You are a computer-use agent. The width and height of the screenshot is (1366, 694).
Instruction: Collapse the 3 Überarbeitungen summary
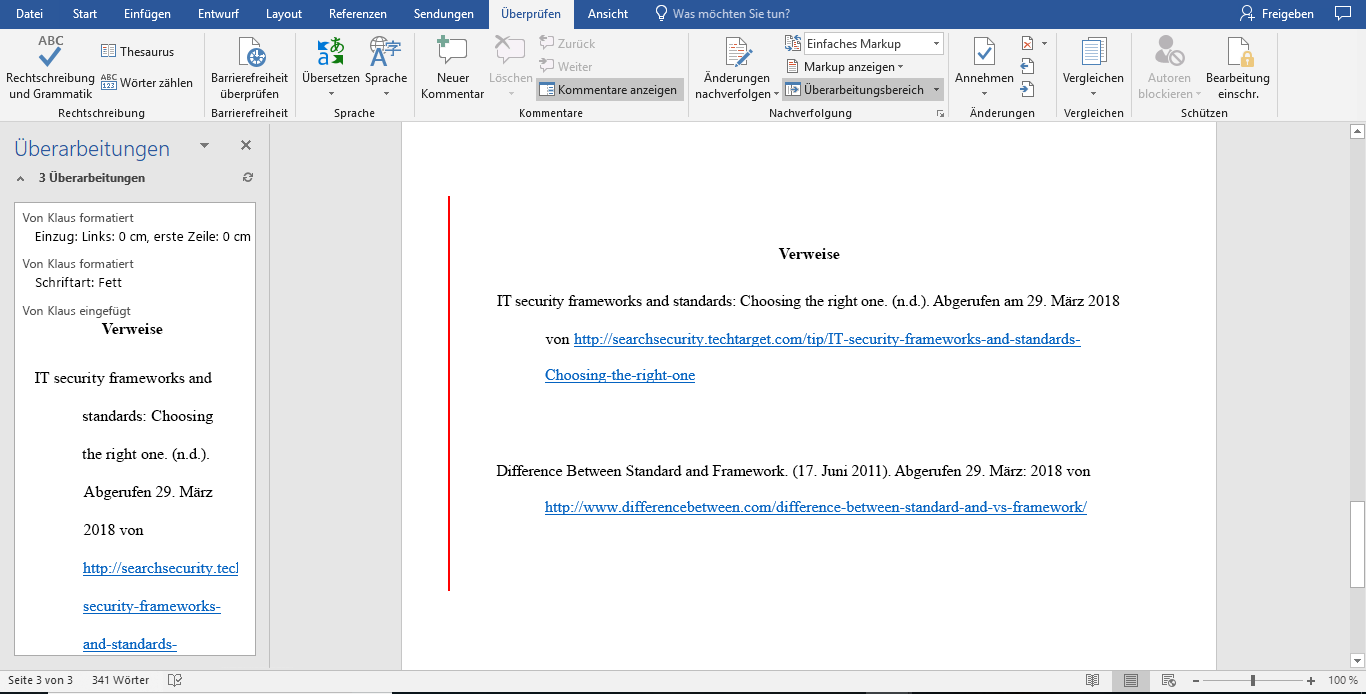[x=20, y=178]
